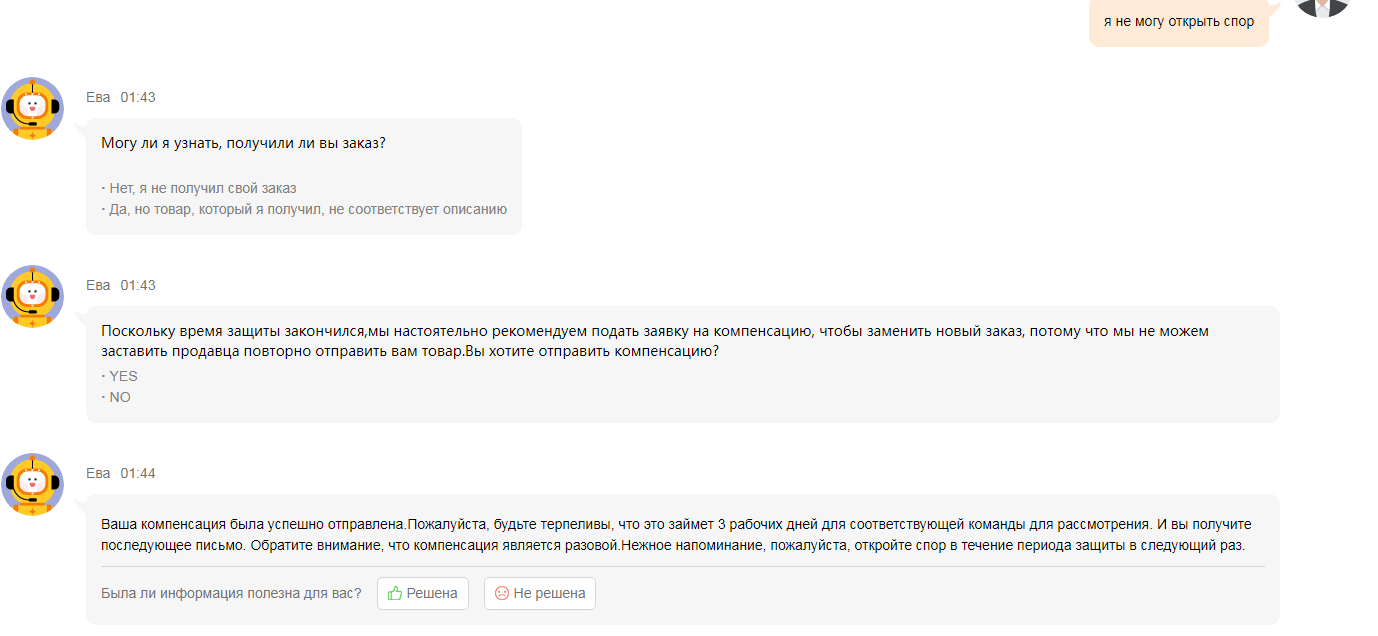Choose option 'Нет, я не получил свой заказ'
This screenshot has width=1378, height=636.
(x=199, y=188)
